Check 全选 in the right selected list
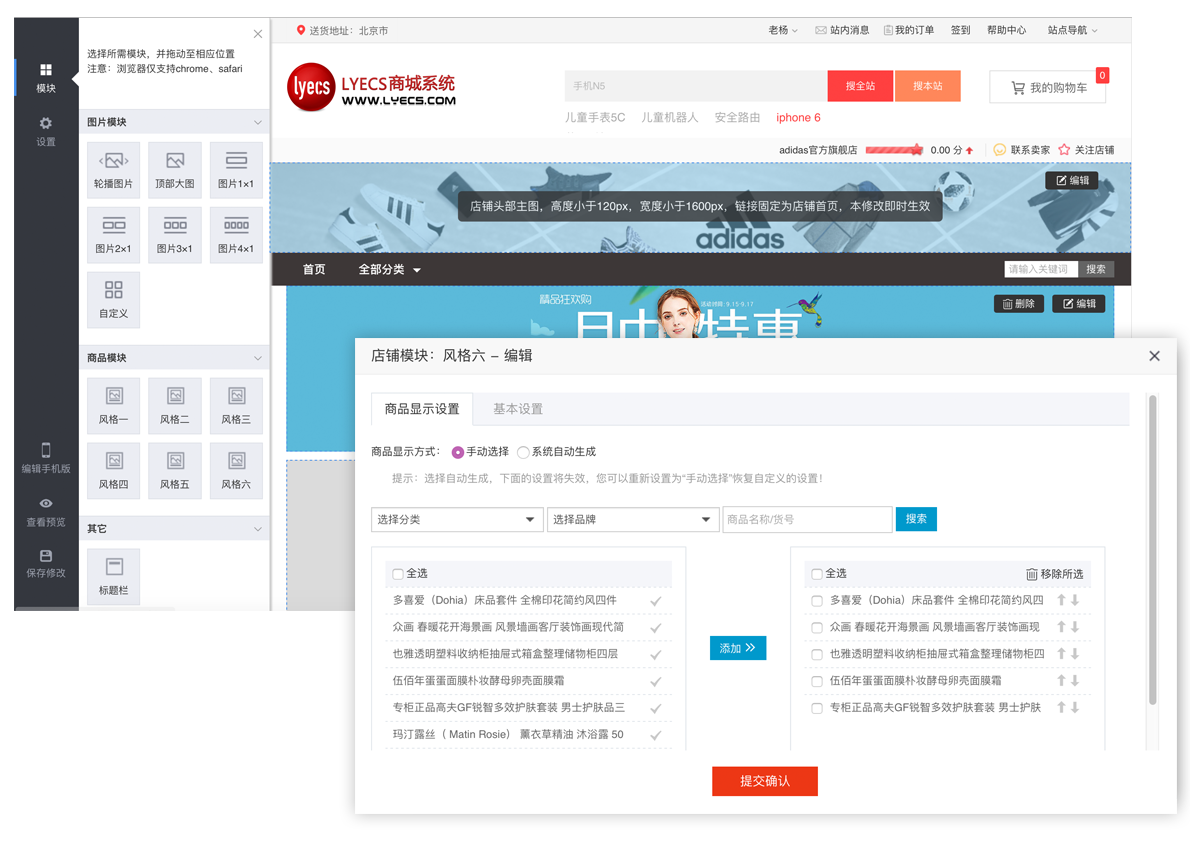The image size is (1190, 844). click(x=817, y=575)
